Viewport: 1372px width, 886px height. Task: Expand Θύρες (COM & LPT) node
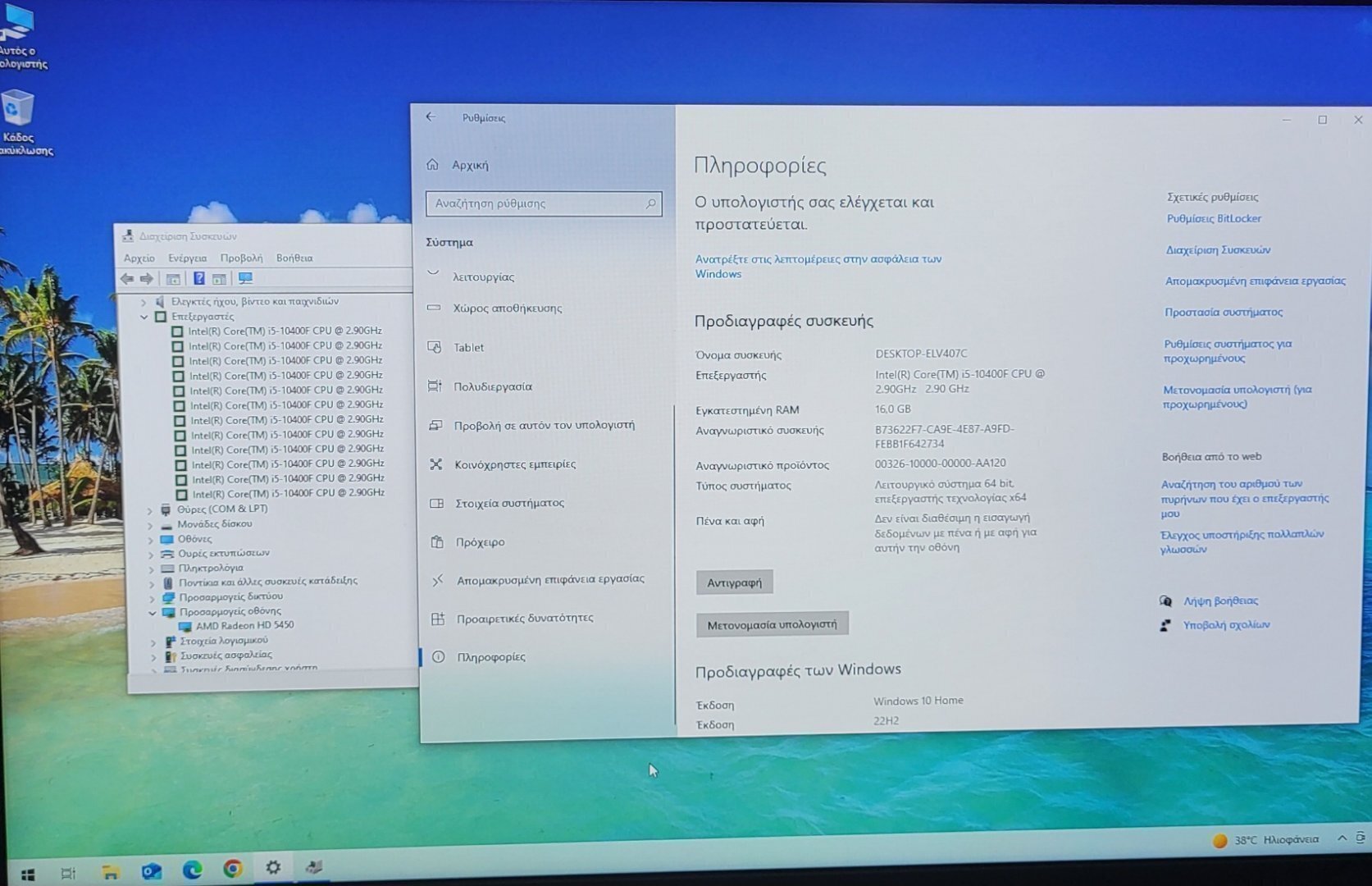pyautogui.click(x=149, y=510)
